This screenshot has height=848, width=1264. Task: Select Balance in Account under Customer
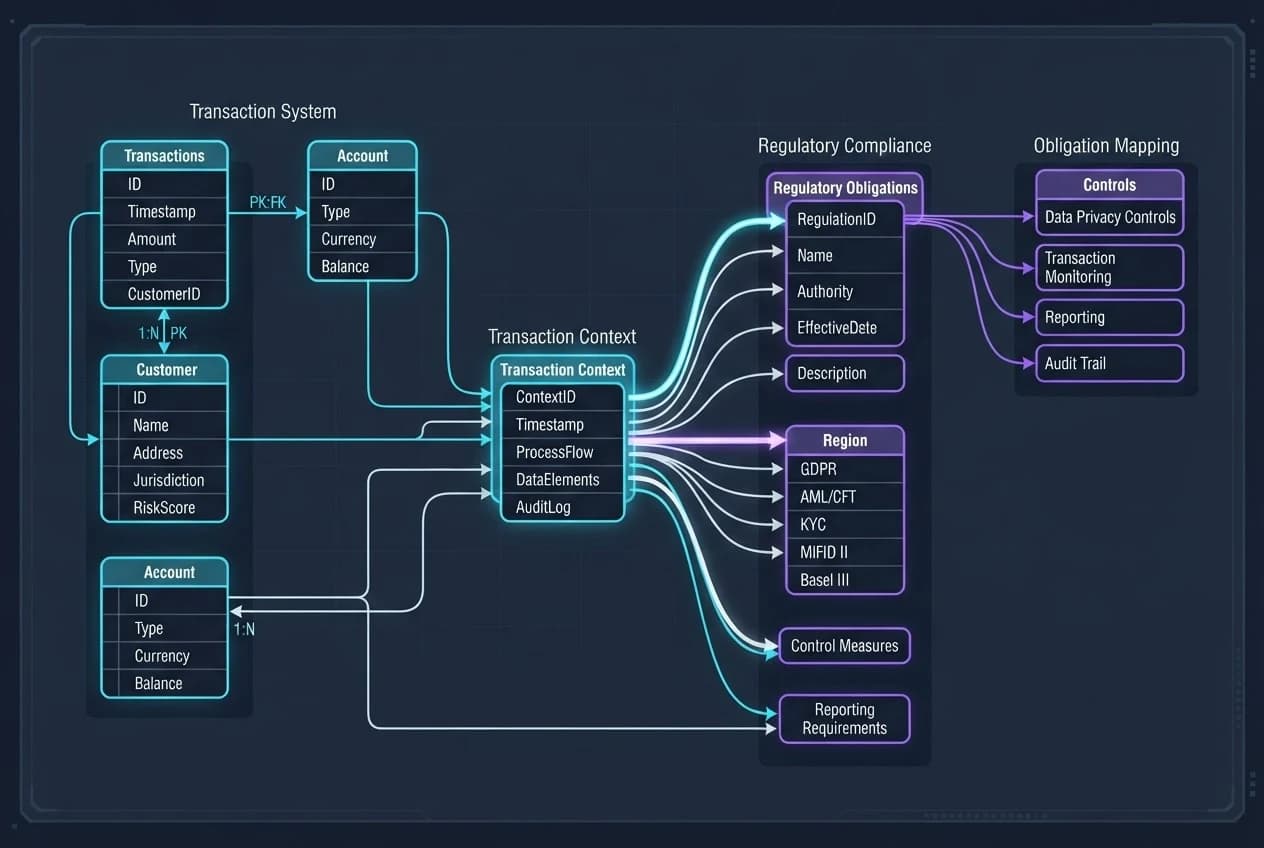click(165, 684)
